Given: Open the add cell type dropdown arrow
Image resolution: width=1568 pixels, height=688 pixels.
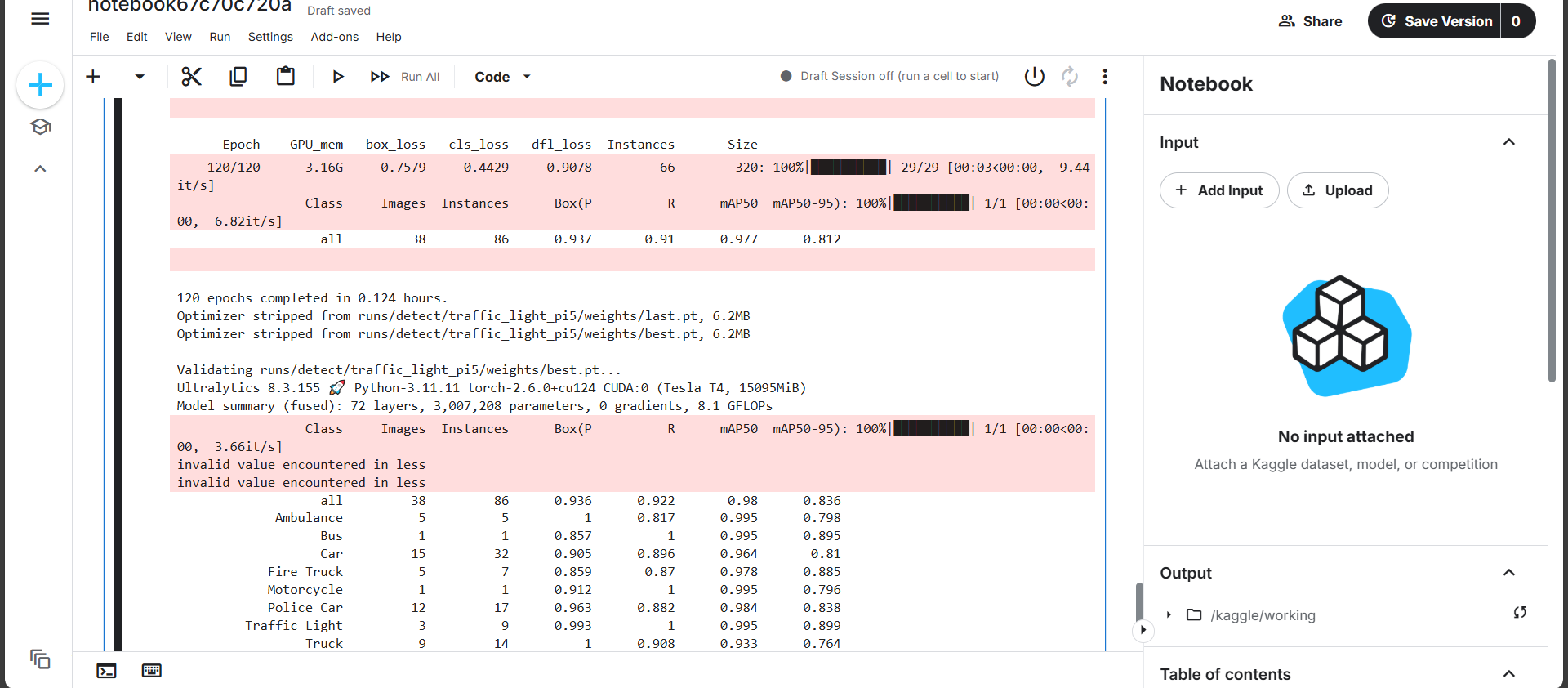Looking at the screenshot, I should (140, 77).
